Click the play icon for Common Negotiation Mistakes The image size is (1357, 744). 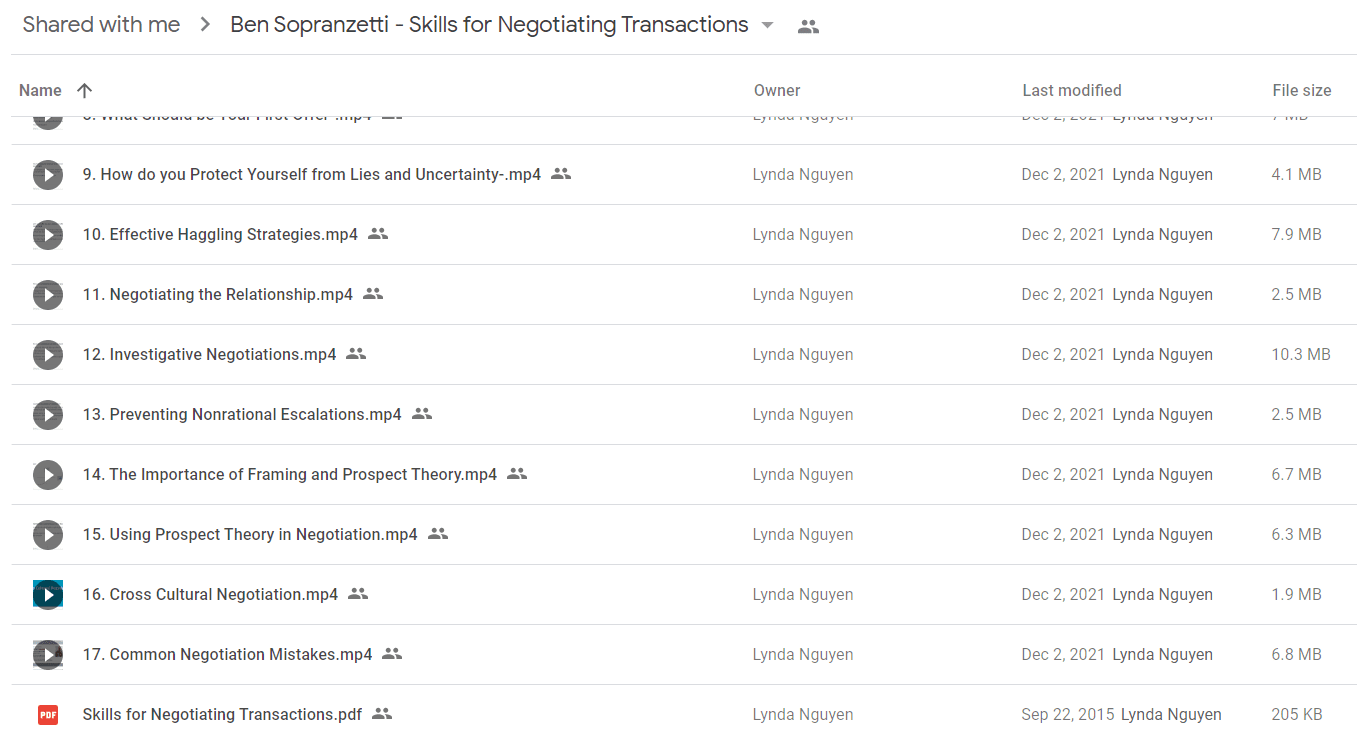pyautogui.click(x=48, y=655)
